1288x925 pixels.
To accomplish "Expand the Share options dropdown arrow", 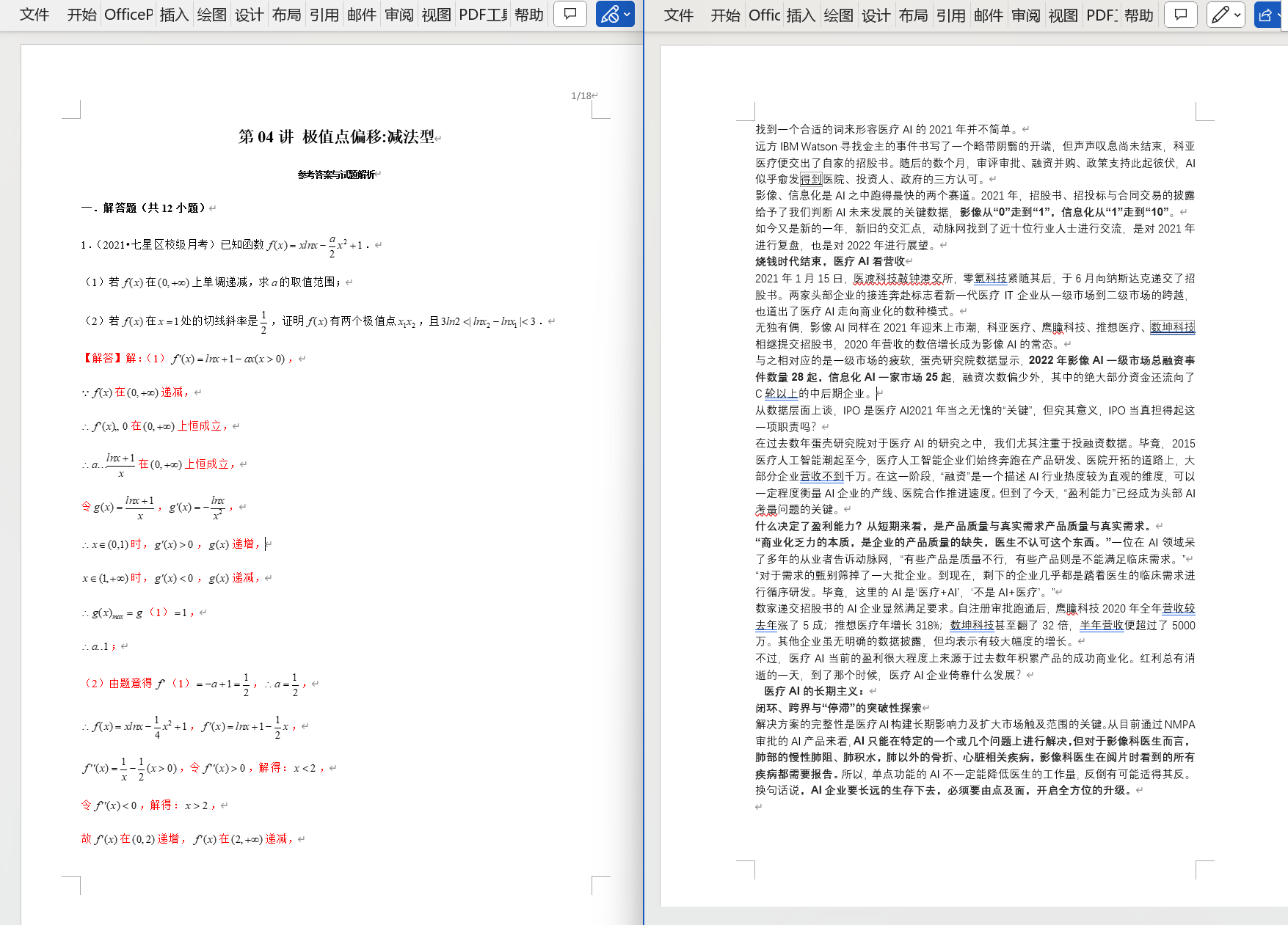I will pyautogui.click(x=1282, y=14).
